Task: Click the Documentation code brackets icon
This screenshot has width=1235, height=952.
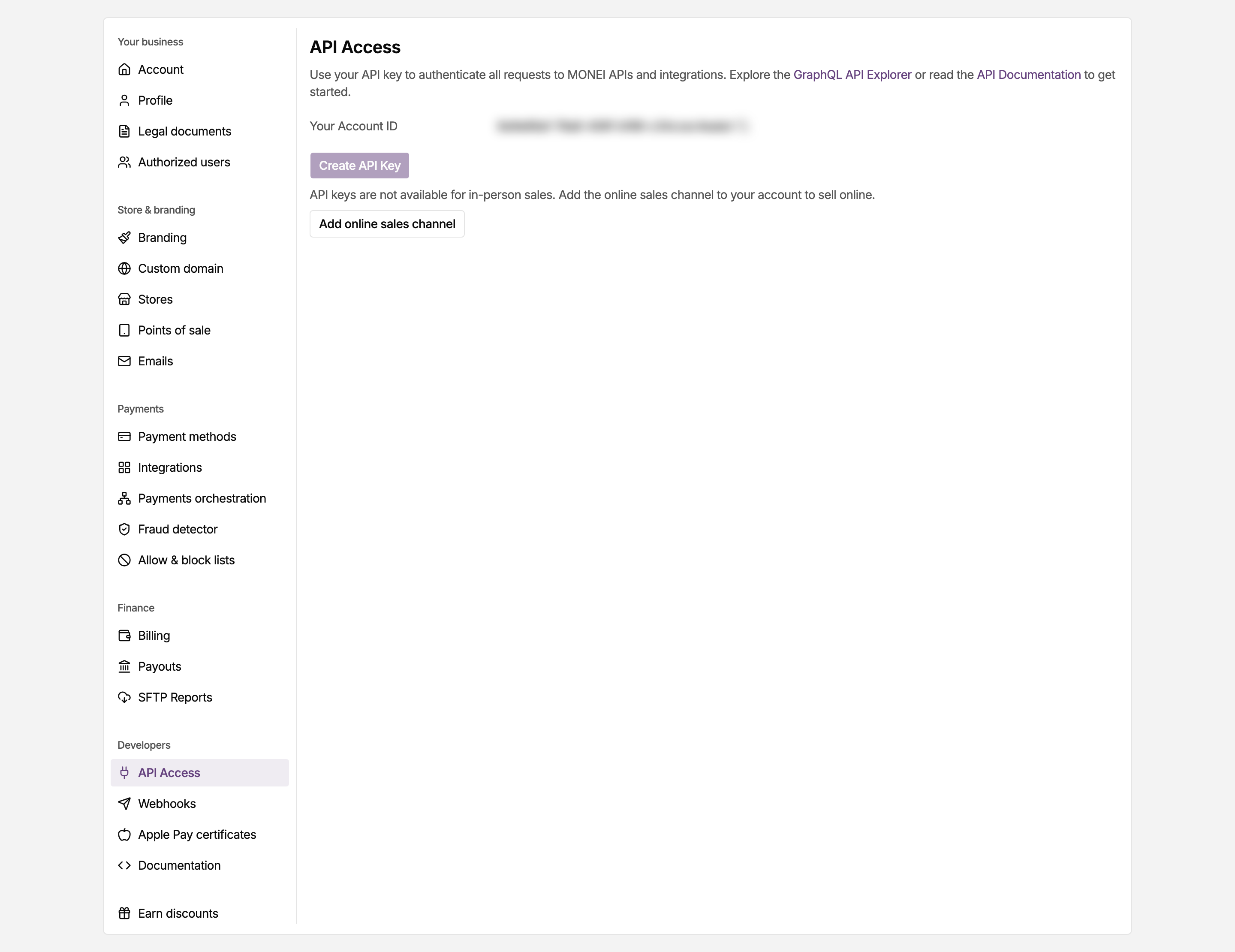Action: pyautogui.click(x=124, y=865)
